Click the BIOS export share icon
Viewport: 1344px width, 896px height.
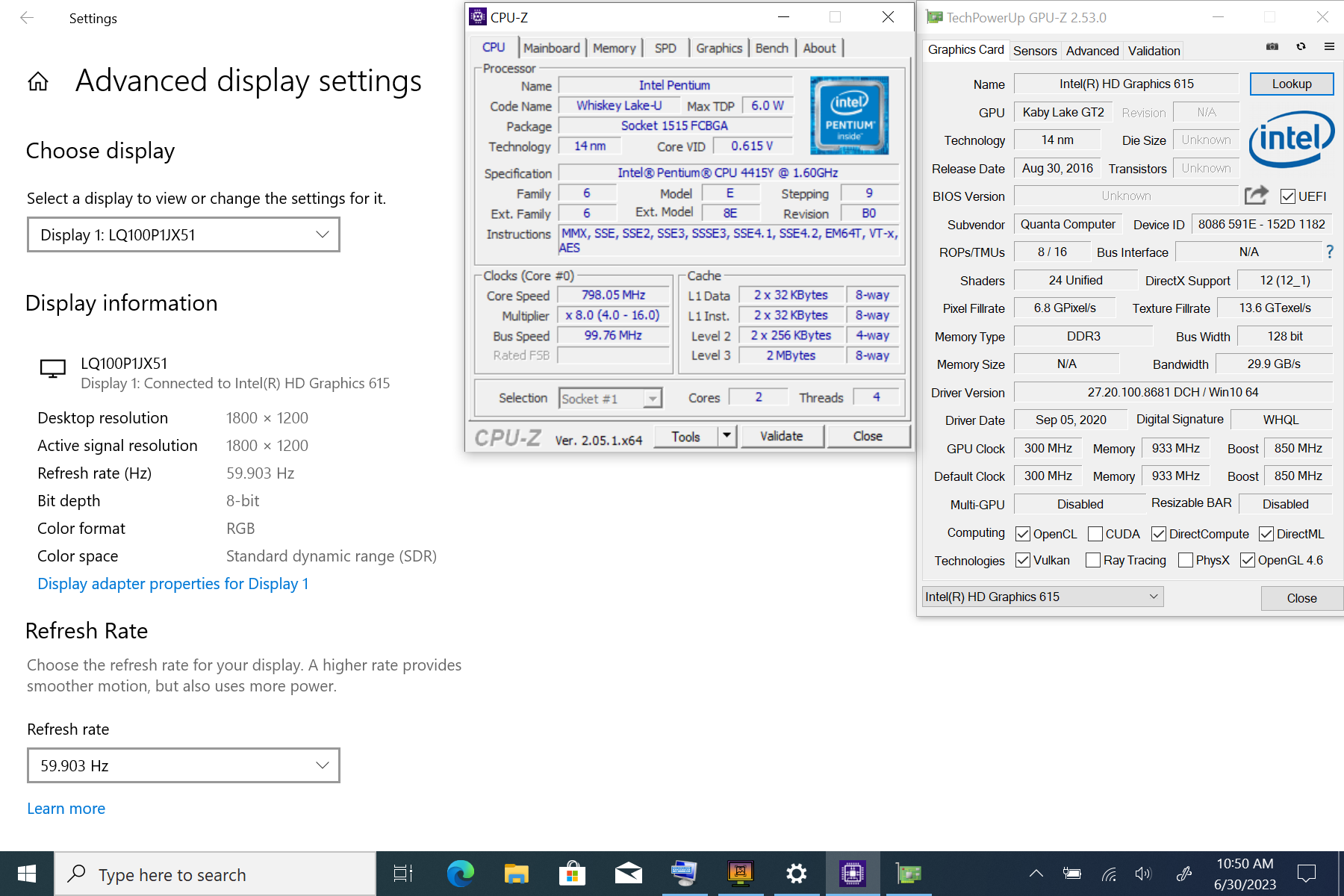(1256, 196)
